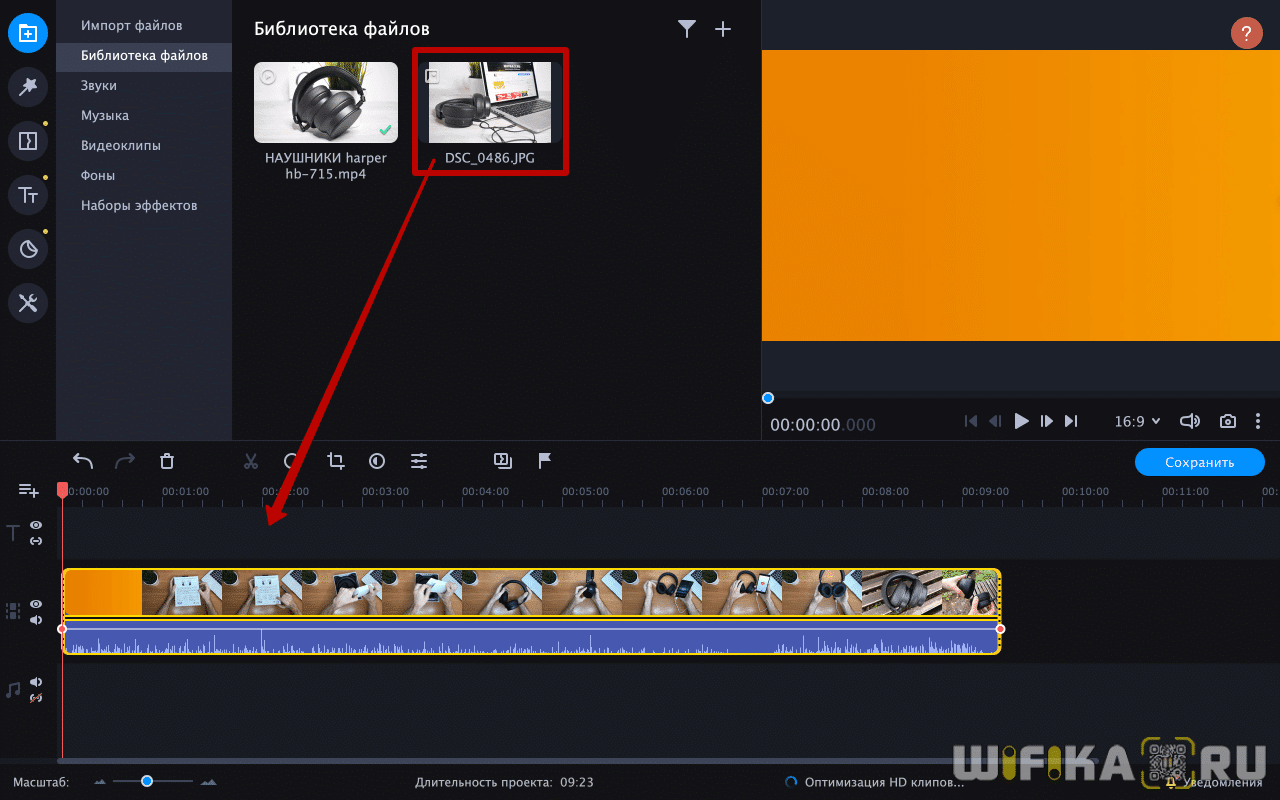This screenshot has height=800, width=1280.
Task: Open the filters magic wand panel
Action: 28,87
